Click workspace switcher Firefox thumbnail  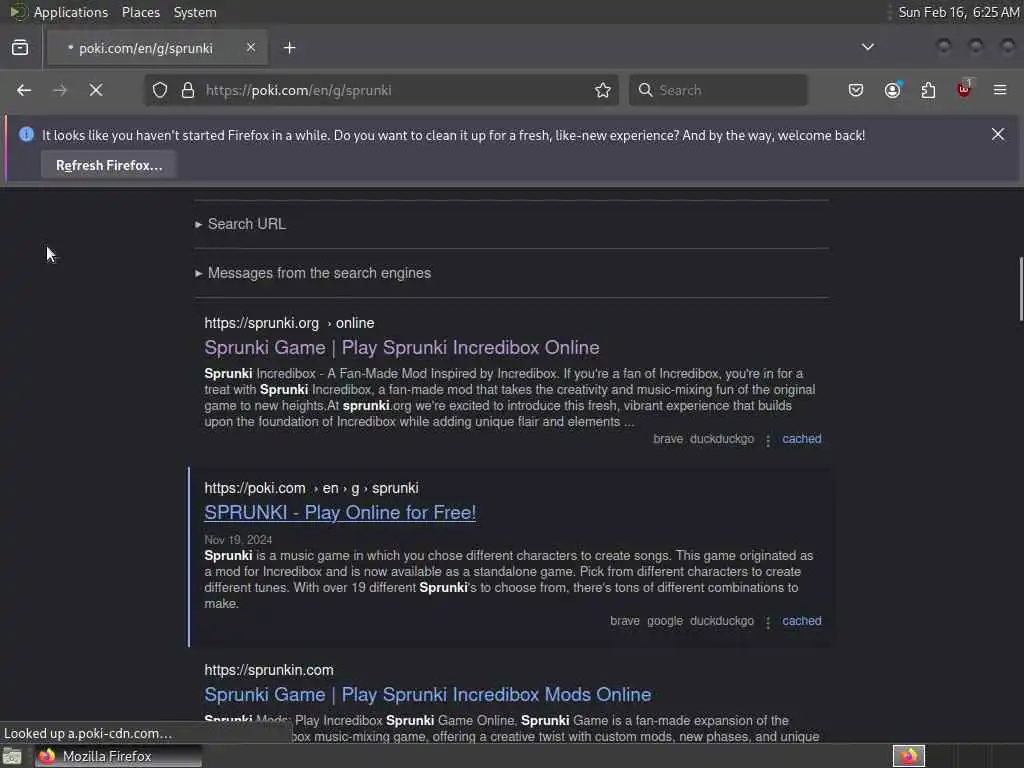pyautogui.click(x=908, y=756)
